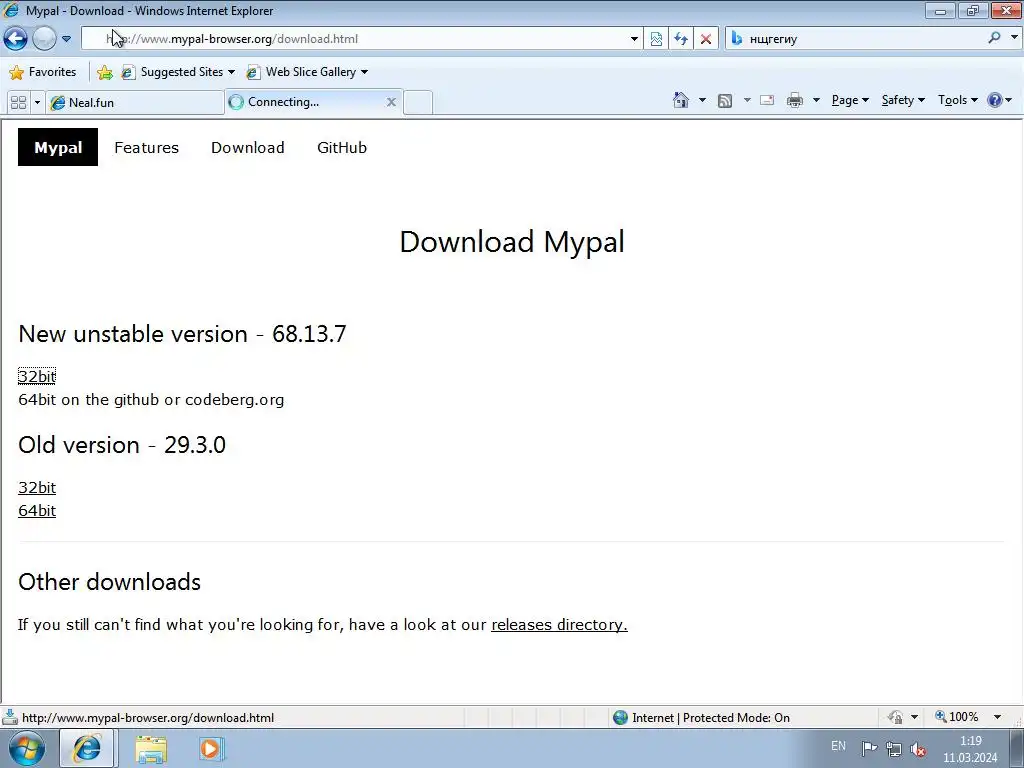Click the EN language indicator

click(x=839, y=746)
